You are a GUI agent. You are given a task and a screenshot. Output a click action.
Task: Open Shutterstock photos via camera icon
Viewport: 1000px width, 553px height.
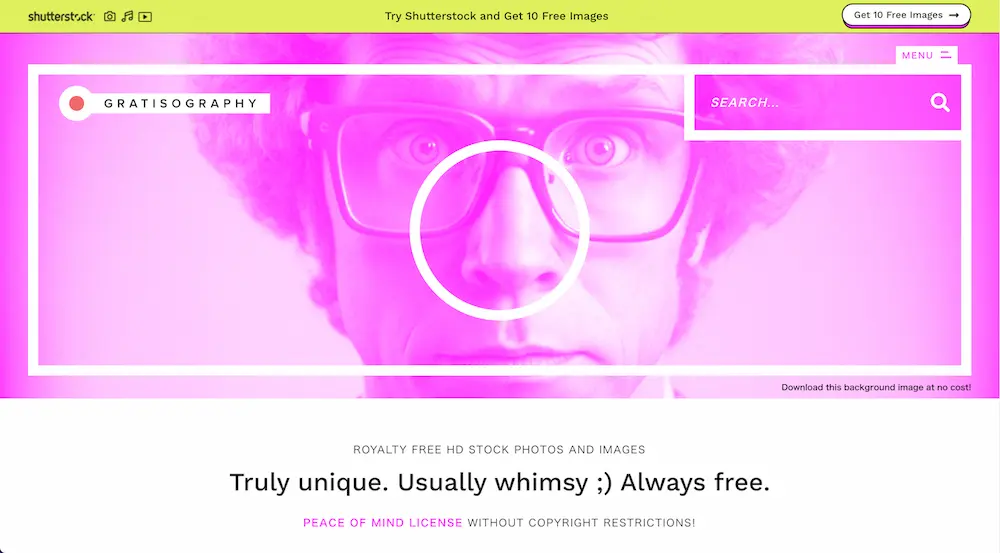tap(110, 17)
